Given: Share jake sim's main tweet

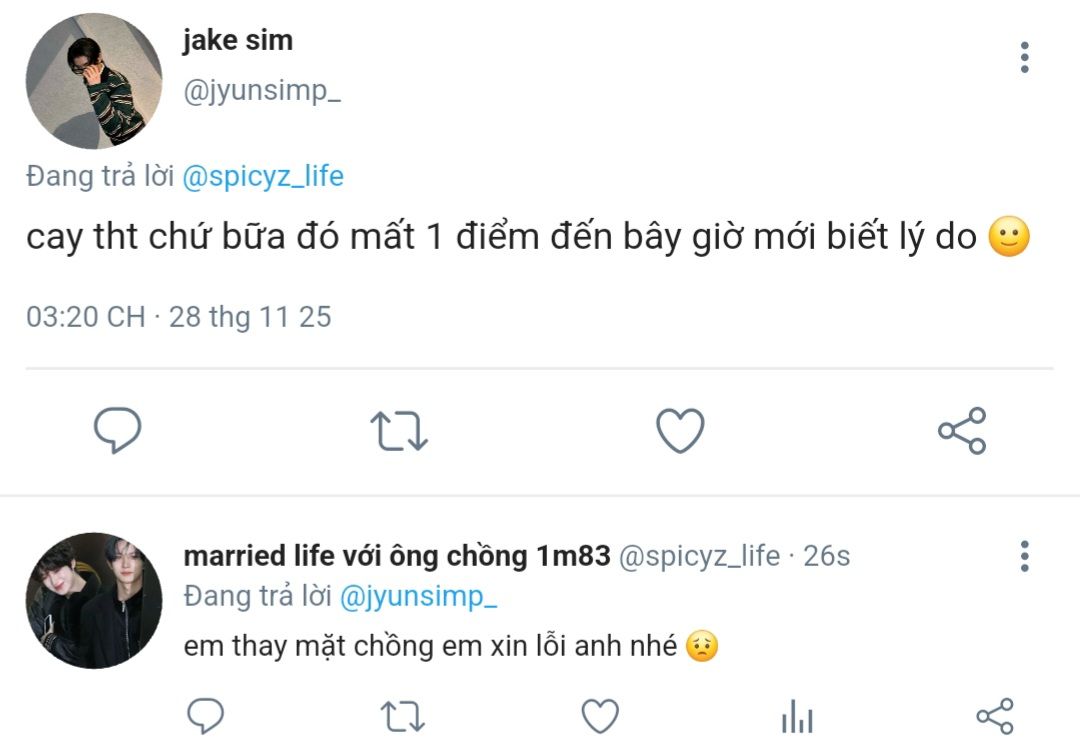Looking at the screenshot, I should pos(962,430).
